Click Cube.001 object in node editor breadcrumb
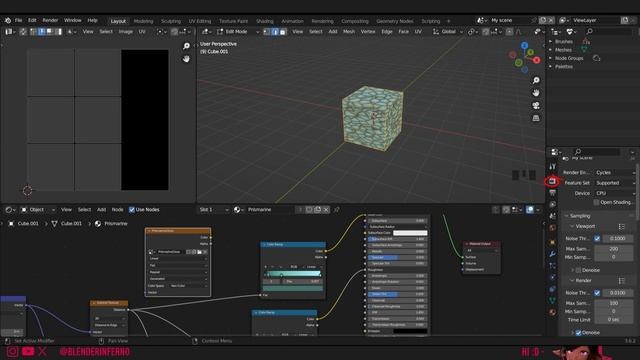The width and height of the screenshot is (640, 360). pyautogui.click(x=28, y=224)
